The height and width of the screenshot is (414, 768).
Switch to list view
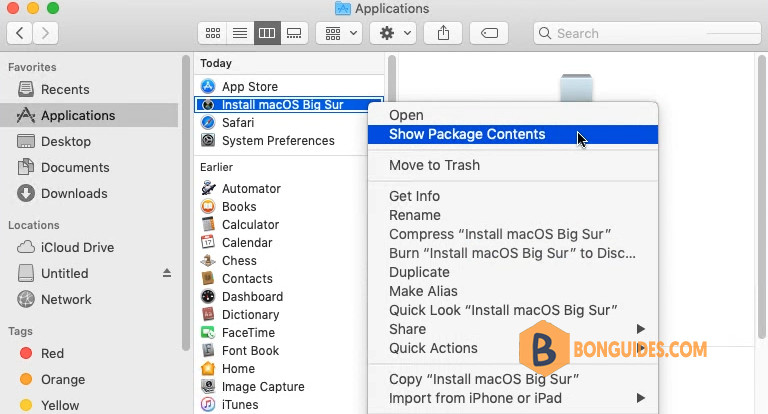pyautogui.click(x=240, y=33)
